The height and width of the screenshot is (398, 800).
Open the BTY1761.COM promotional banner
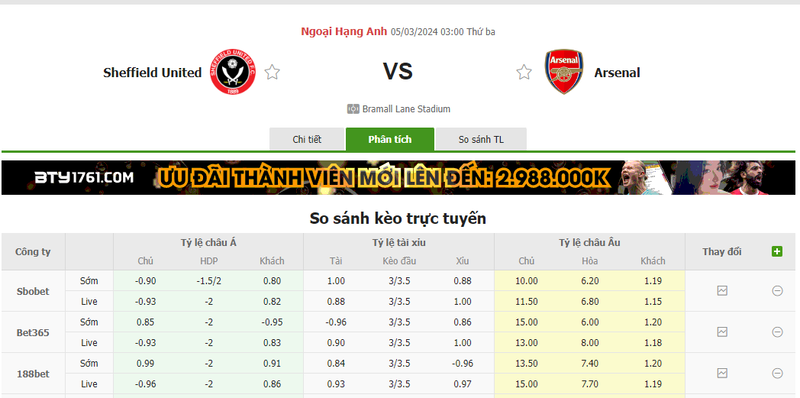[x=398, y=178]
